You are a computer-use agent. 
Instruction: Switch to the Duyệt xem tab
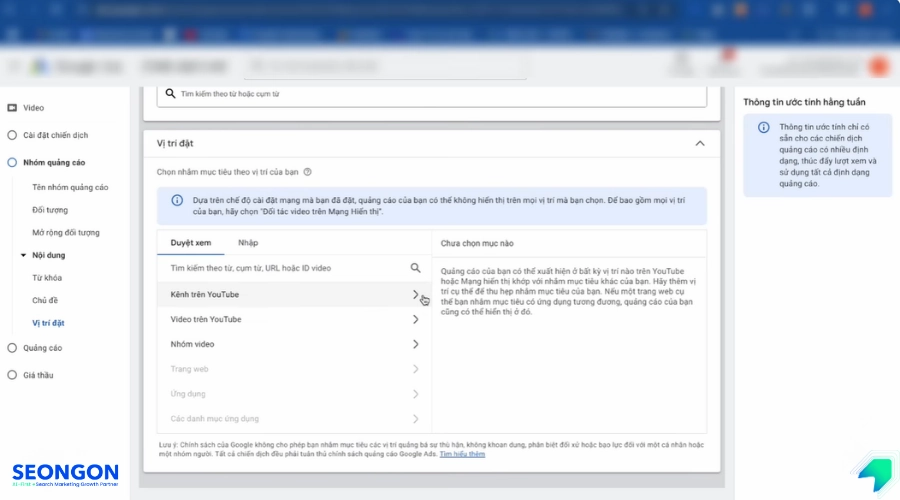coord(191,243)
